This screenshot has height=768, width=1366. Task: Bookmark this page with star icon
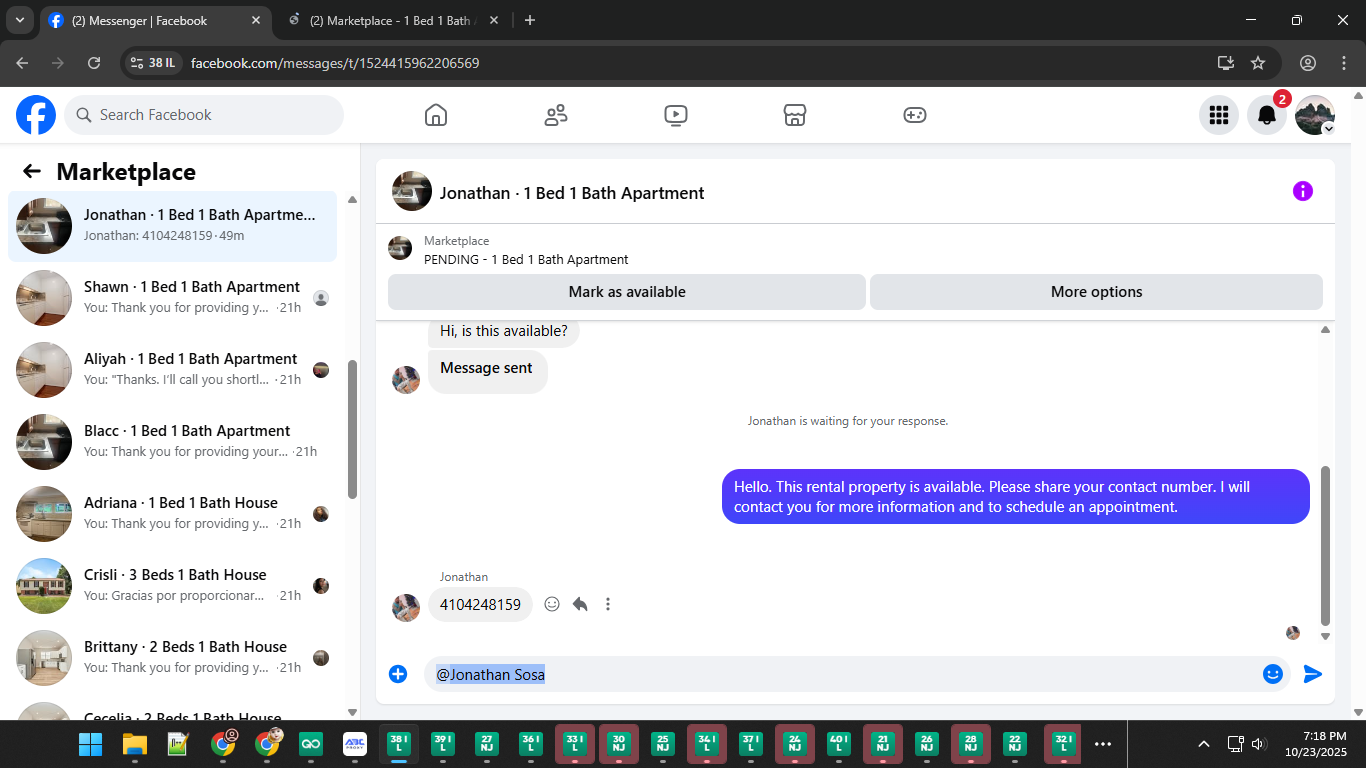1258,62
